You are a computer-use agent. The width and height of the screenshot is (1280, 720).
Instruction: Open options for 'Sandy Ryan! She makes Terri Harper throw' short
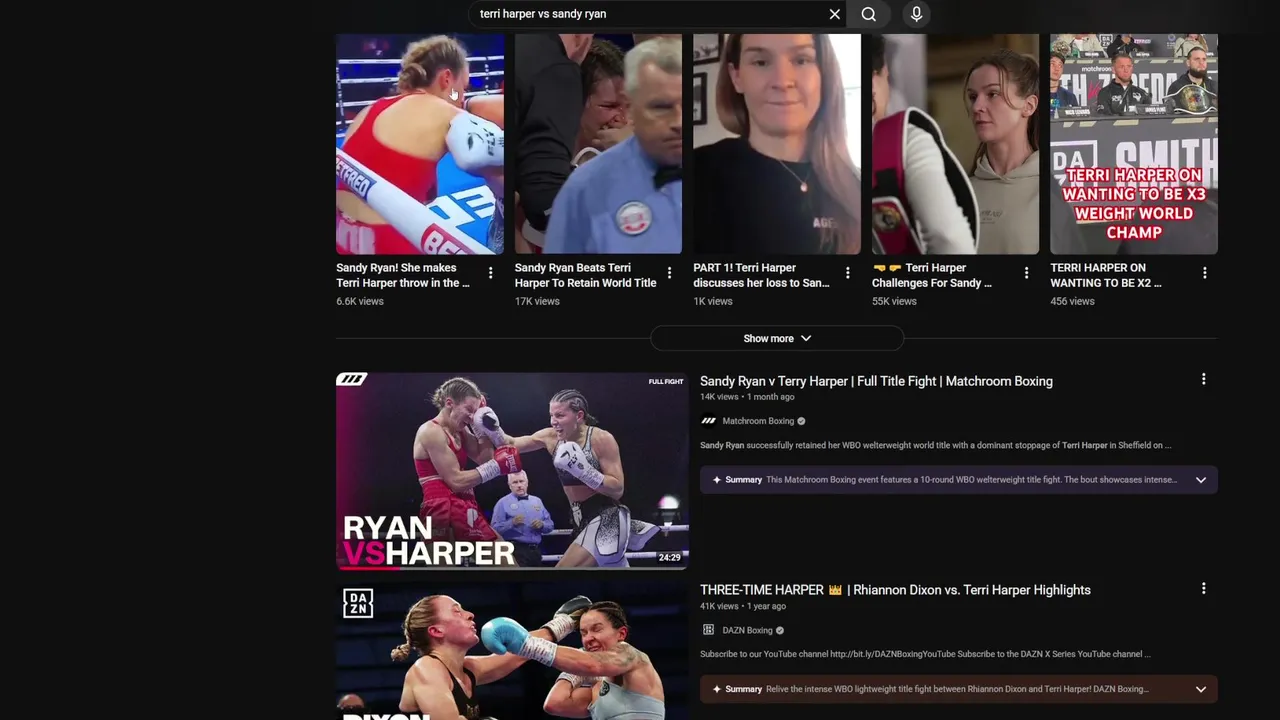(490, 273)
